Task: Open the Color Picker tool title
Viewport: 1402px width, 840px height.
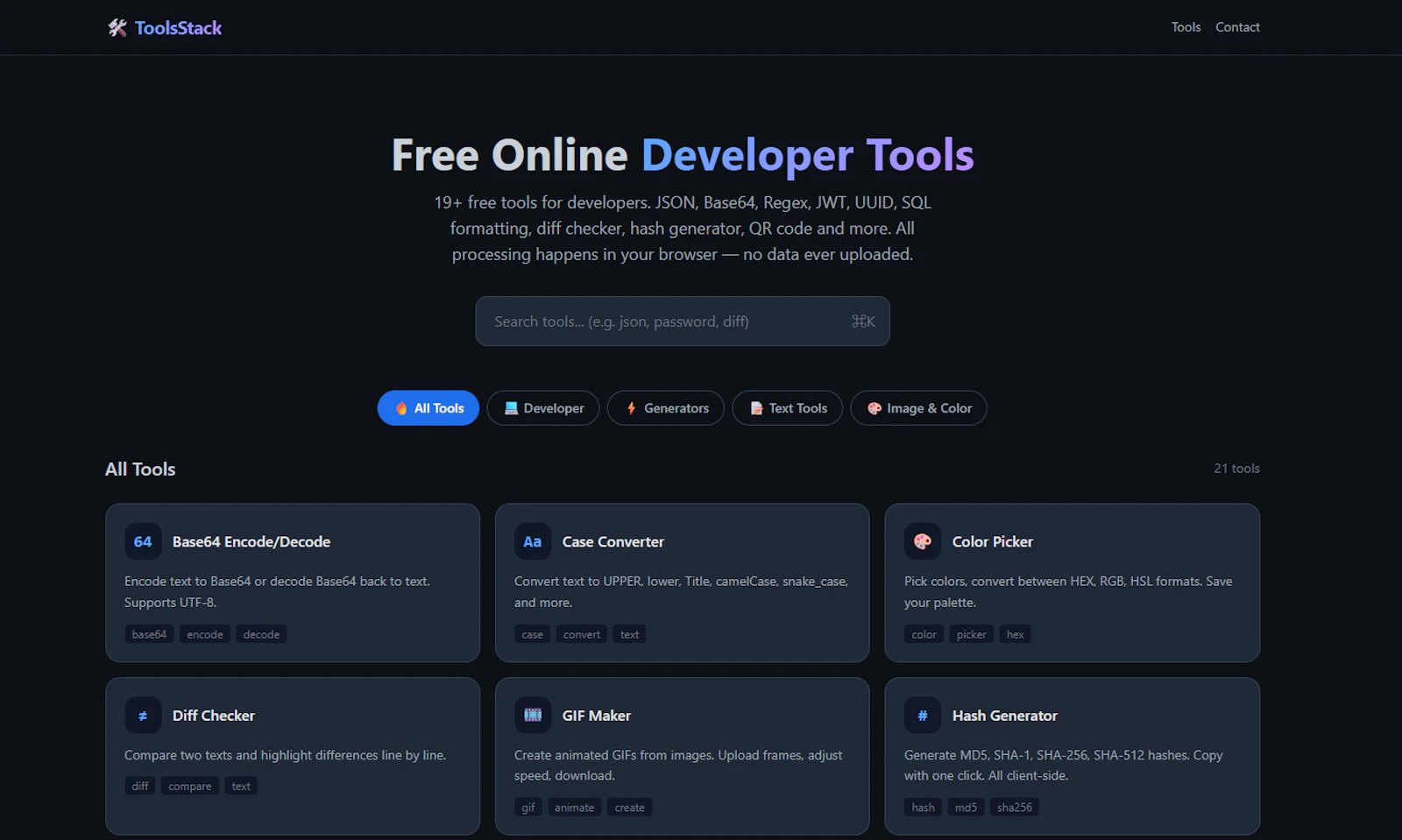Action: coord(993,541)
